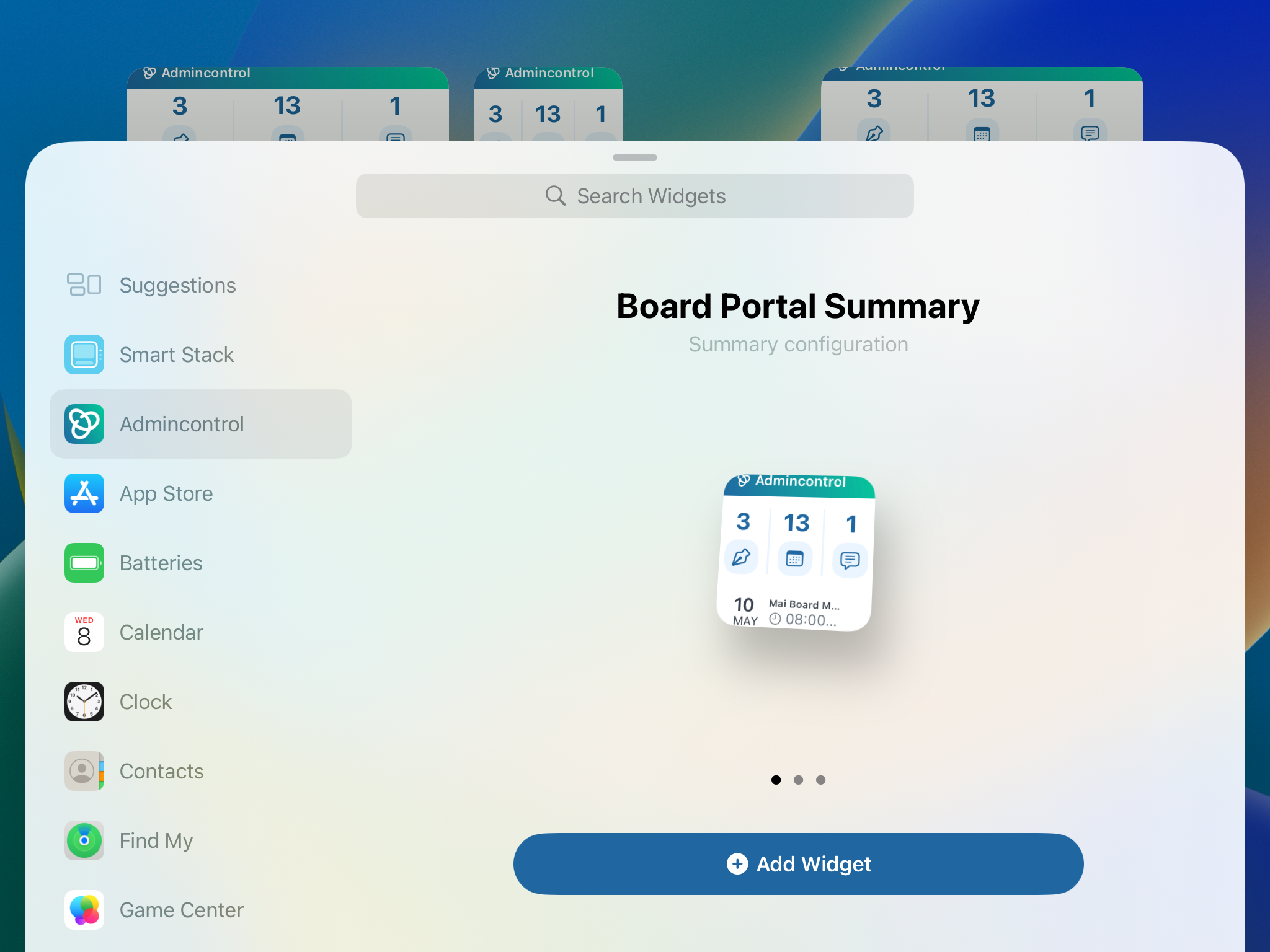This screenshot has width=1270, height=952.
Task: Open Admincontrol label in sidebar
Action: coord(182,424)
